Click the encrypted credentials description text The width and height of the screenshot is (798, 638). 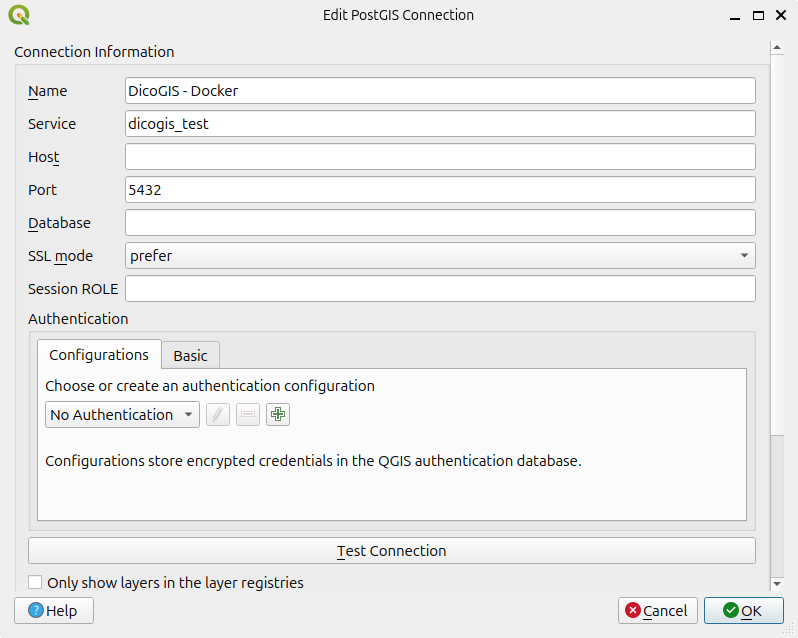(x=314, y=461)
